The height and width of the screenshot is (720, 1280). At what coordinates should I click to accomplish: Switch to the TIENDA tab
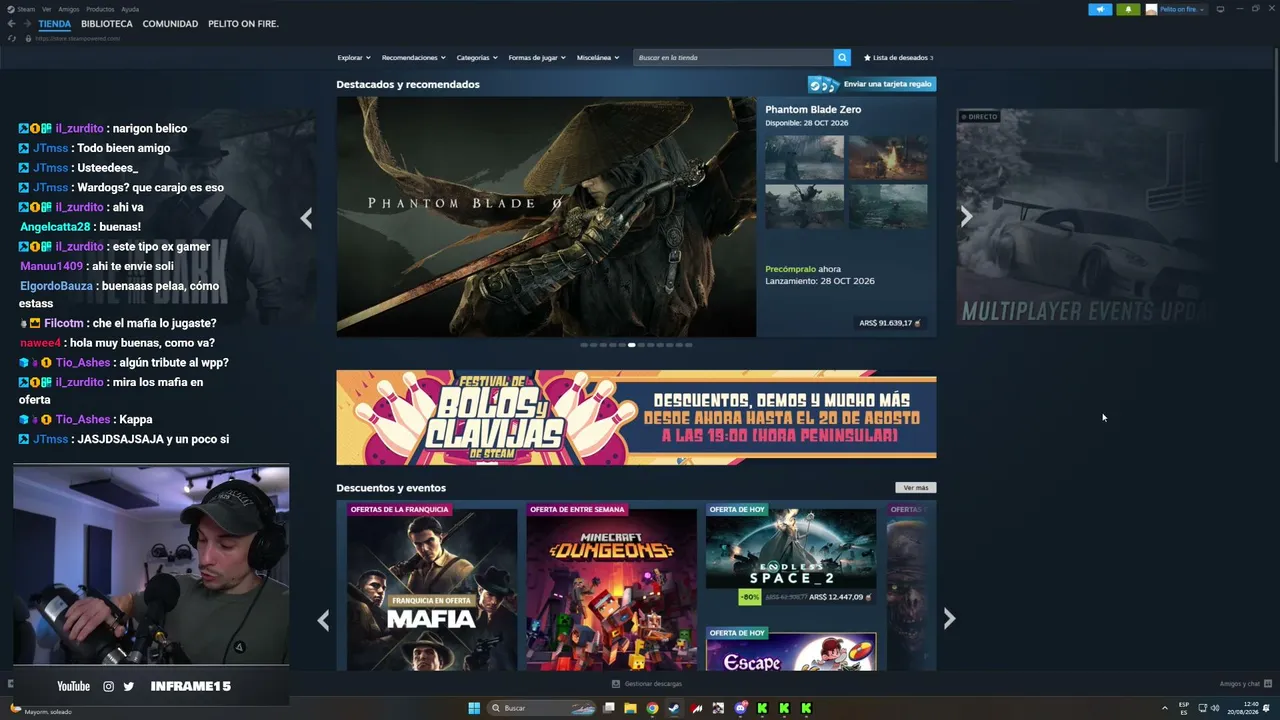coord(55,24)
